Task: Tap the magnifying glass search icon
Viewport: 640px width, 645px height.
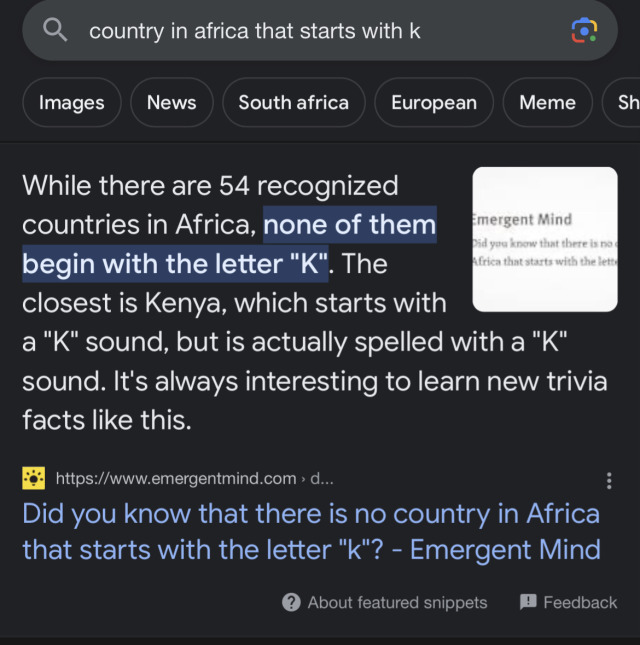Action: pos(56,31)
